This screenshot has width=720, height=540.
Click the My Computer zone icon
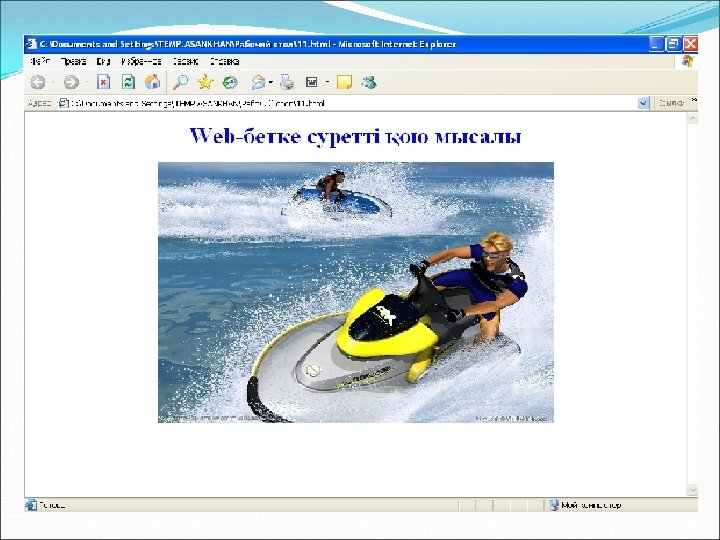click(554, 505)
